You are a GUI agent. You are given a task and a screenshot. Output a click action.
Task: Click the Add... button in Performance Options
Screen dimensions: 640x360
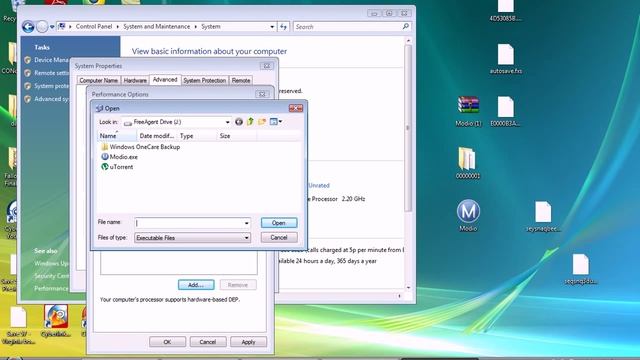click(196, 285)
